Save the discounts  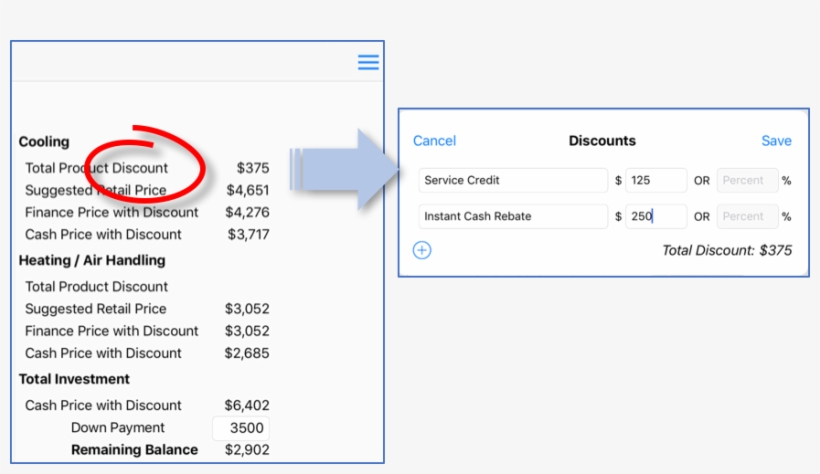click(775, 141)
